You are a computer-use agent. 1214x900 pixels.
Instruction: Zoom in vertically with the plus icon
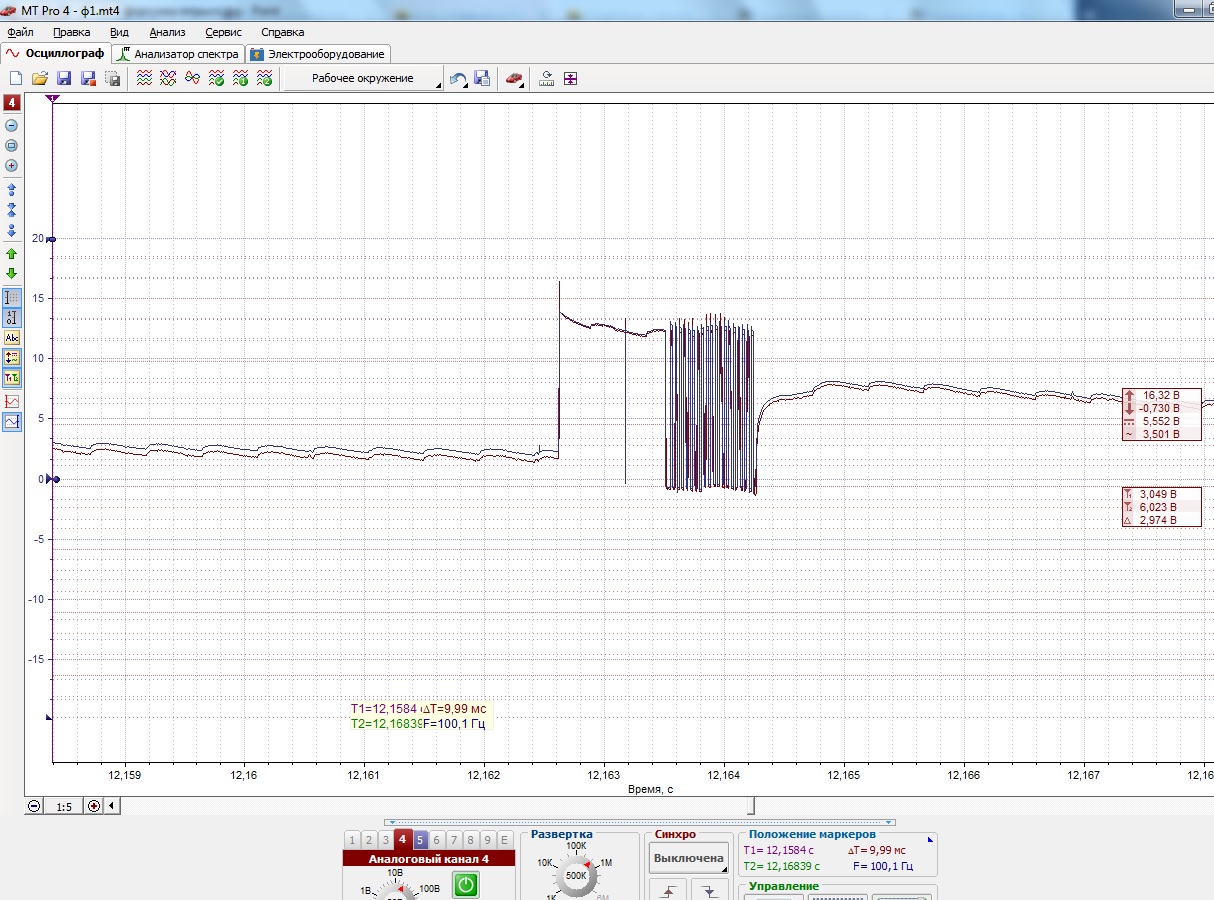point(12,166)
